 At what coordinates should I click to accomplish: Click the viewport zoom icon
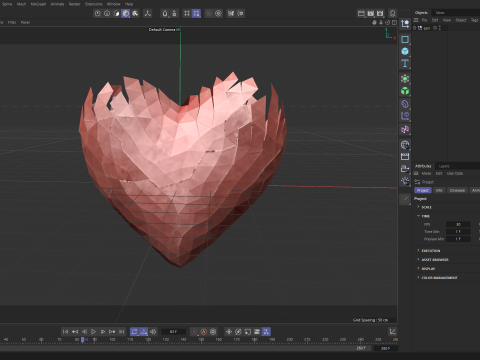(x=381, y=22)
